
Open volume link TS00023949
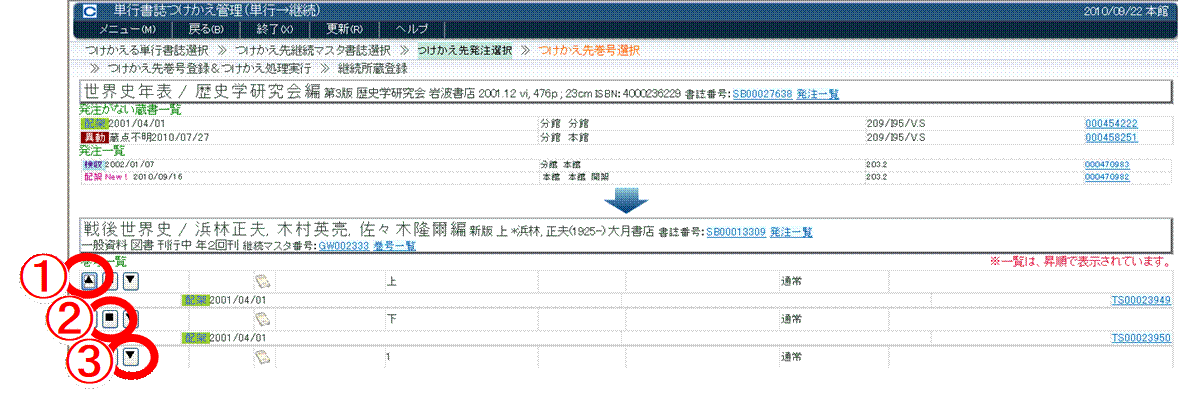[x=1140, y=301]
